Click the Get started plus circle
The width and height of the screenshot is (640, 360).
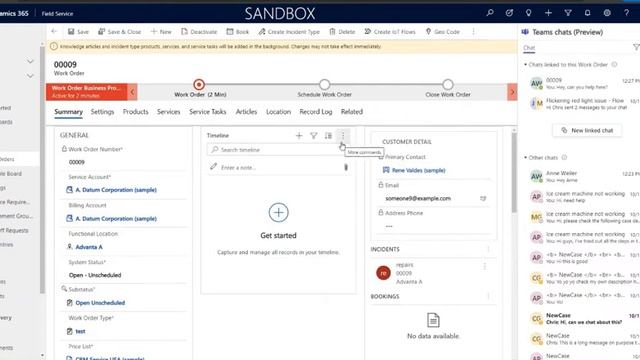point(278,212)
